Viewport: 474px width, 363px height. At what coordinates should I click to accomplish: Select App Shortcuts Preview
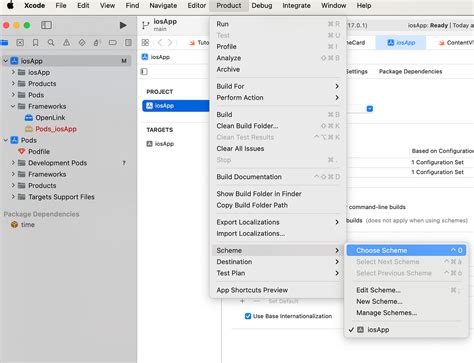pos(278,290)
